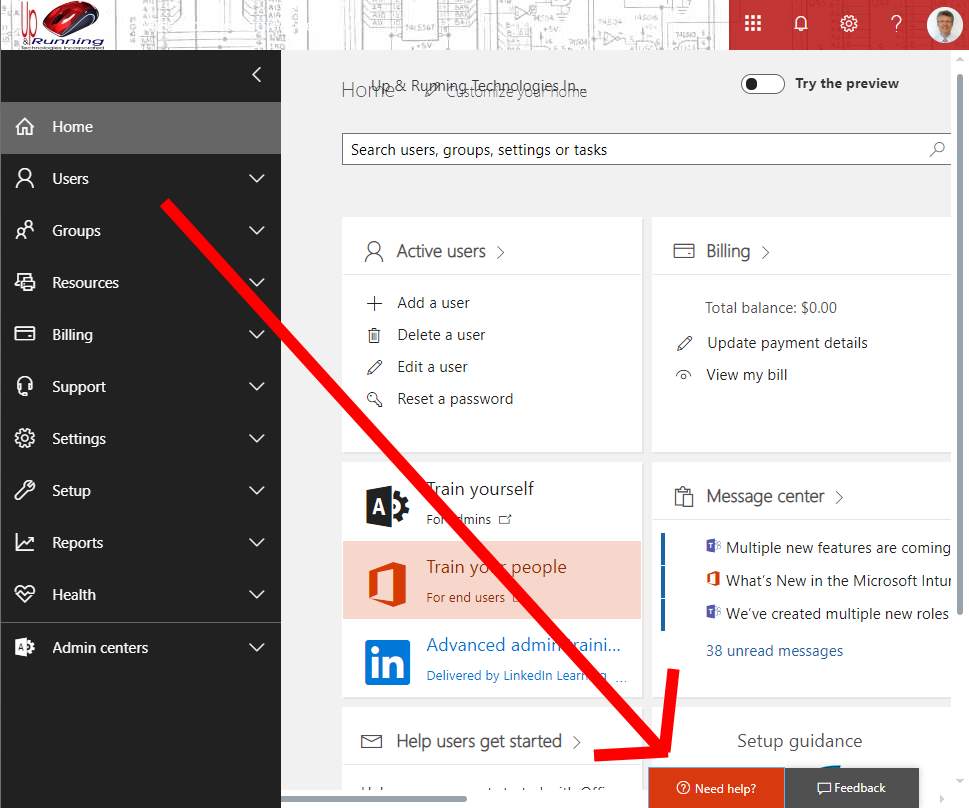Click the Add a user link
This screenshot has width=969, height=808.
click(x=433, y=303)
